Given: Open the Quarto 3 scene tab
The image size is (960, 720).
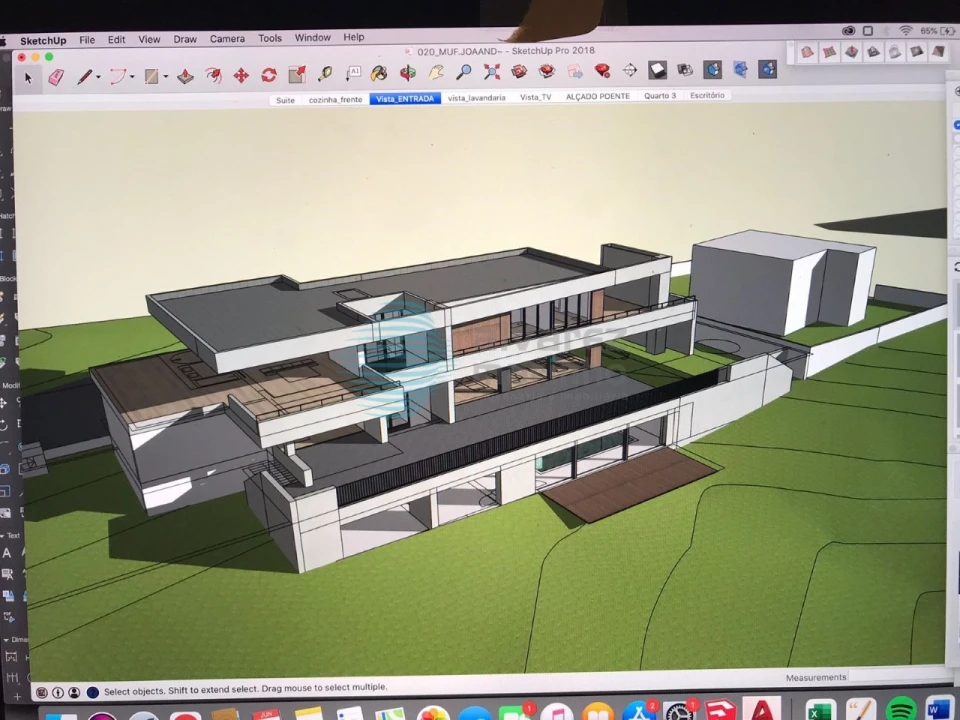Looking at the screenshot, I should point(660,96).
